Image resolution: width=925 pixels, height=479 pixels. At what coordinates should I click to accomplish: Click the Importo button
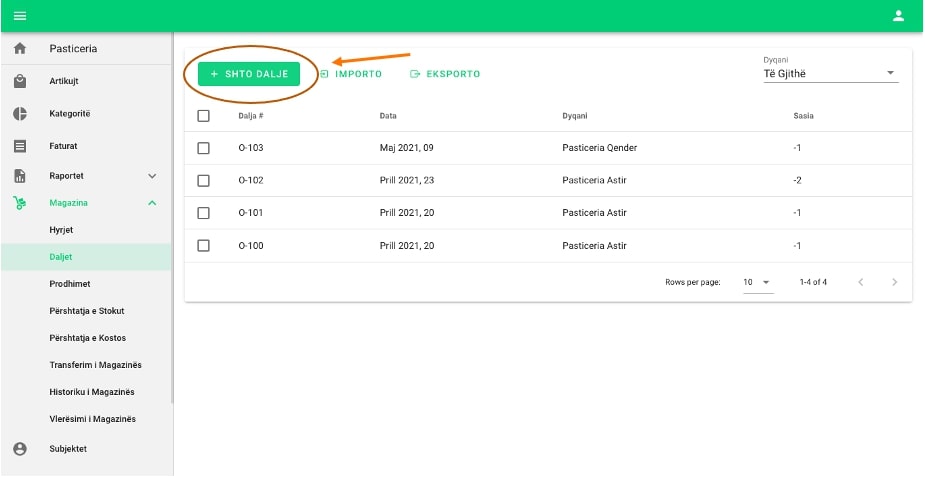[x=351, y=74]
